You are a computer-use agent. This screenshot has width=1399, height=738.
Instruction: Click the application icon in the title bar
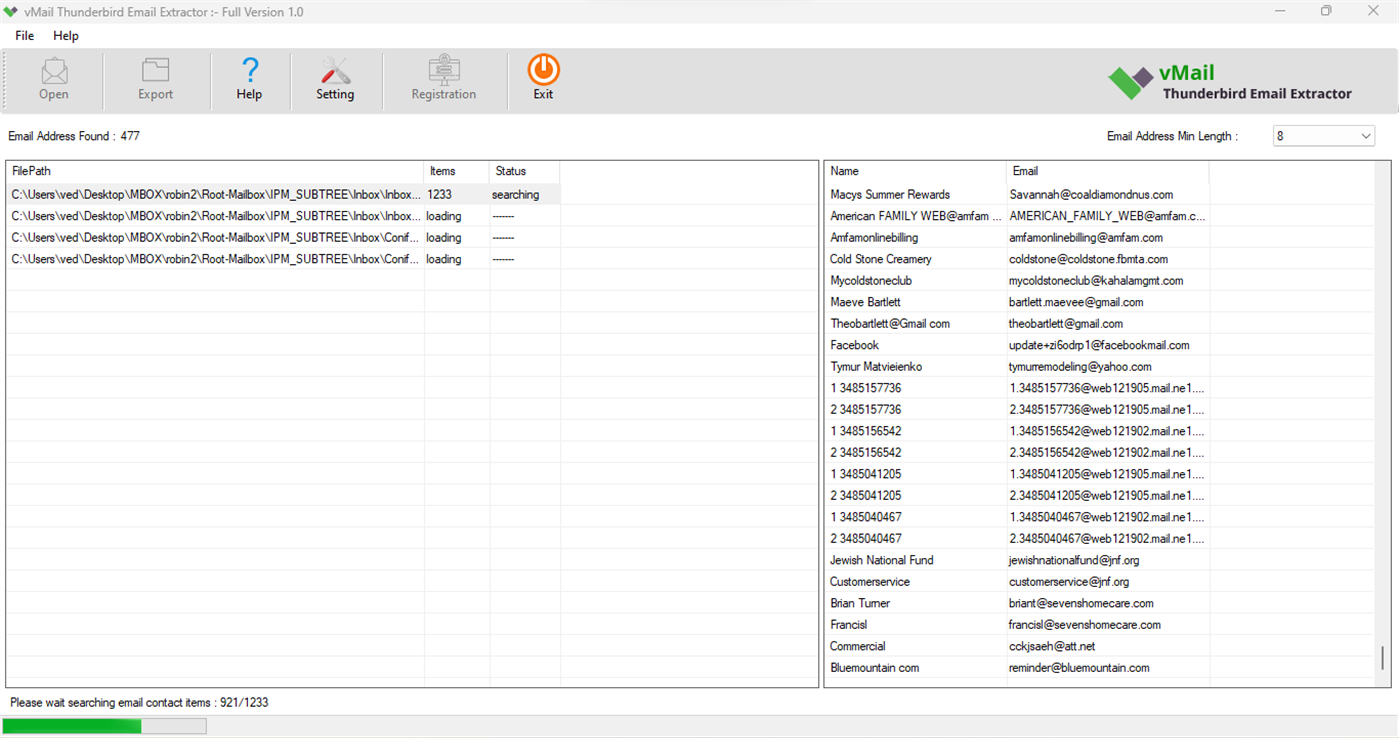[x=13, y=11]
